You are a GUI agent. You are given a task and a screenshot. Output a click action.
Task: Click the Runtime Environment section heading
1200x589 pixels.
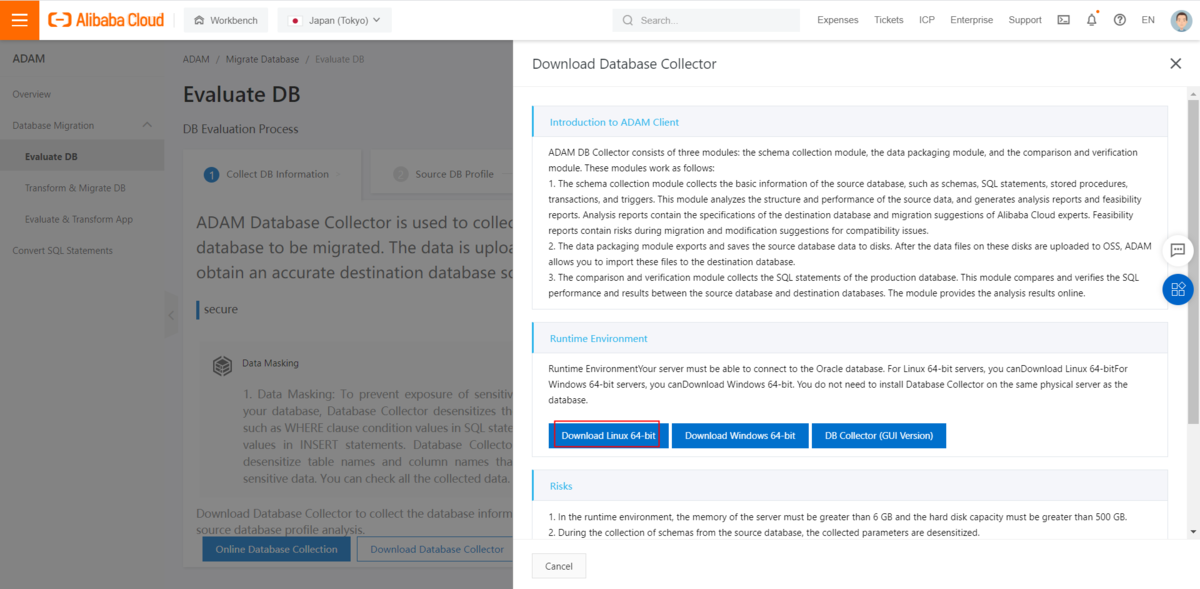(598, 338)
